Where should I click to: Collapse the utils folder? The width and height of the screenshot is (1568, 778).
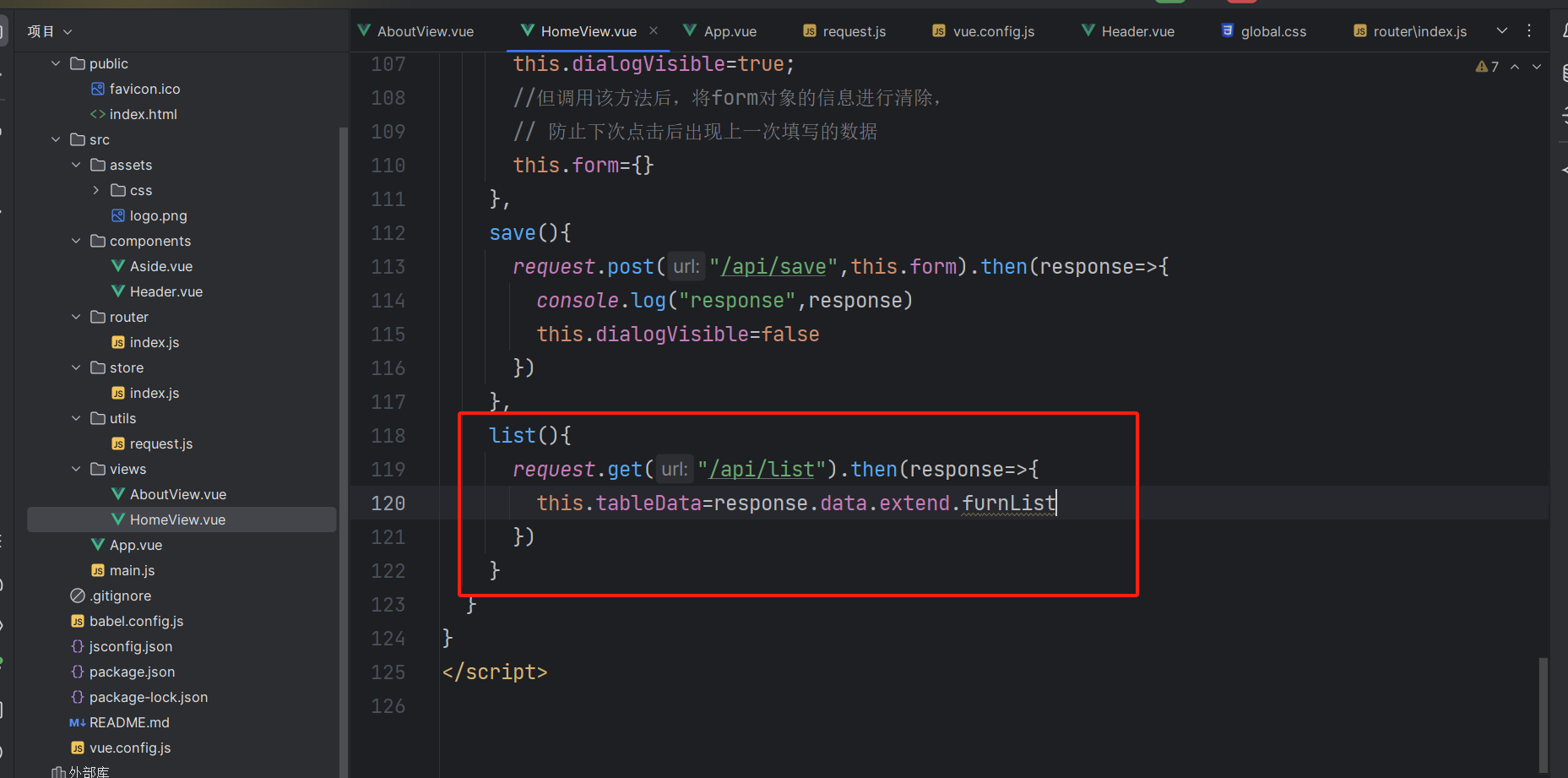point(76,418)
